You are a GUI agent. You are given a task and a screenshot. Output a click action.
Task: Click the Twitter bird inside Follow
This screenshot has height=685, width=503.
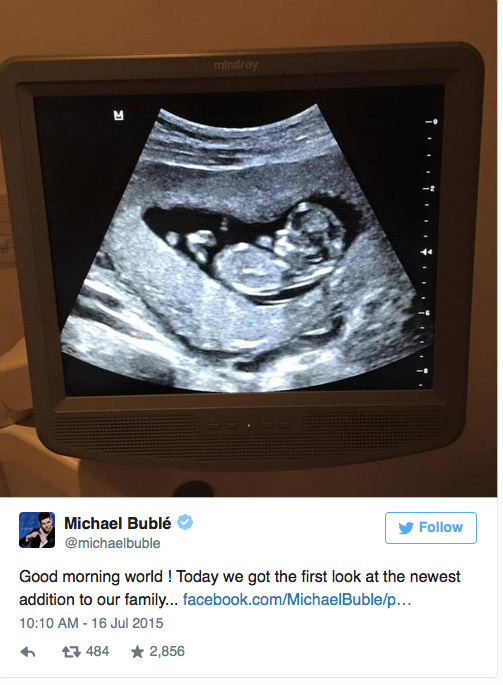(x=406, y=528)
